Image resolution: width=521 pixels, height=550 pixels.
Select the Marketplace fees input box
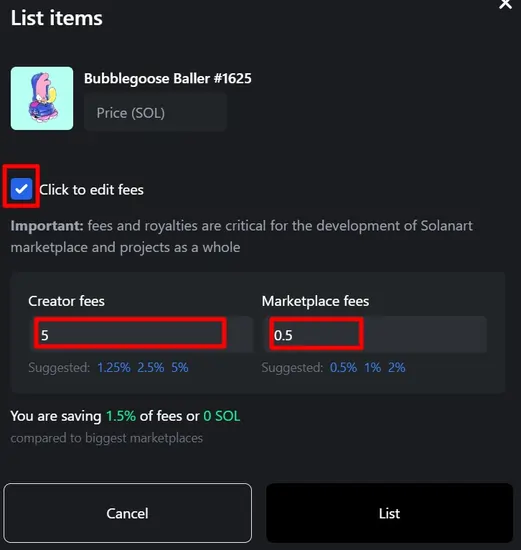[375, 335]
